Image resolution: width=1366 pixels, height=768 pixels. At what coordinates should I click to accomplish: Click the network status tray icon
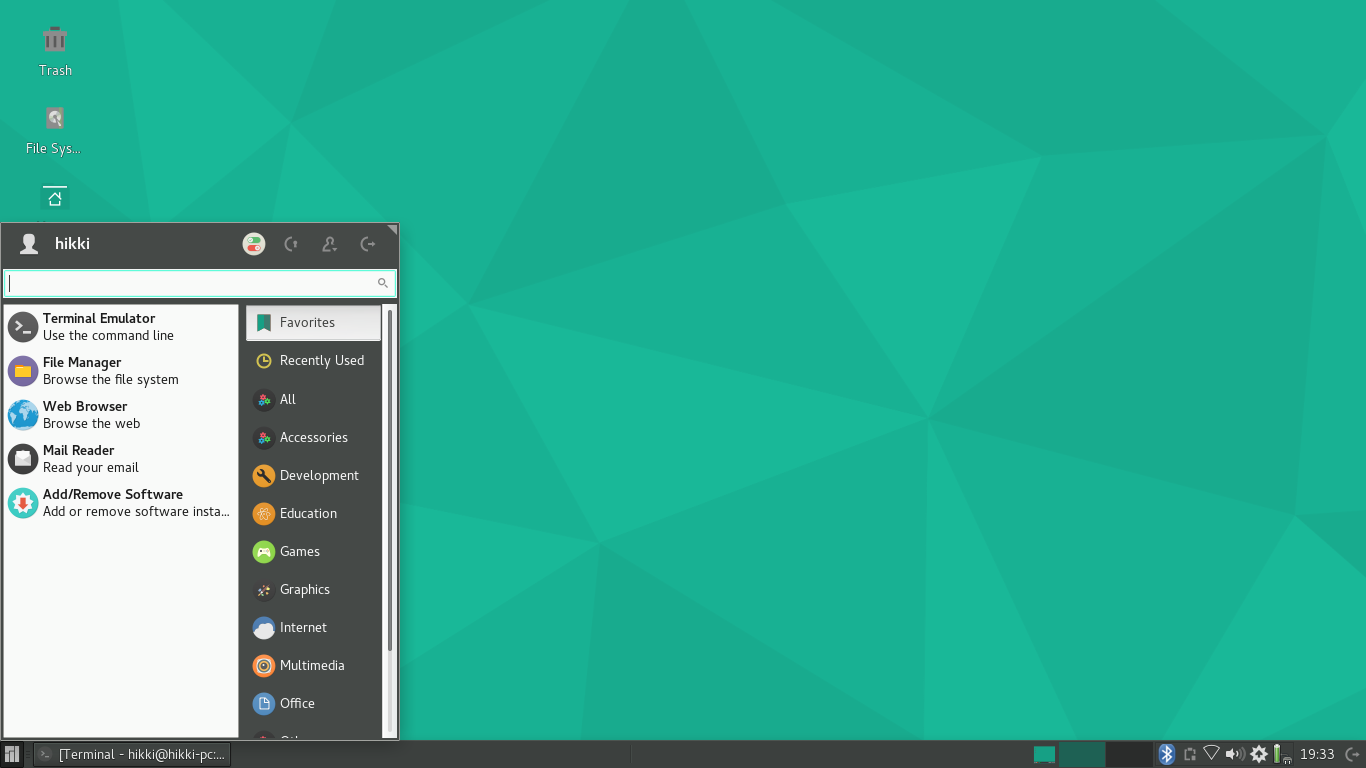[x=1211, y=753]
